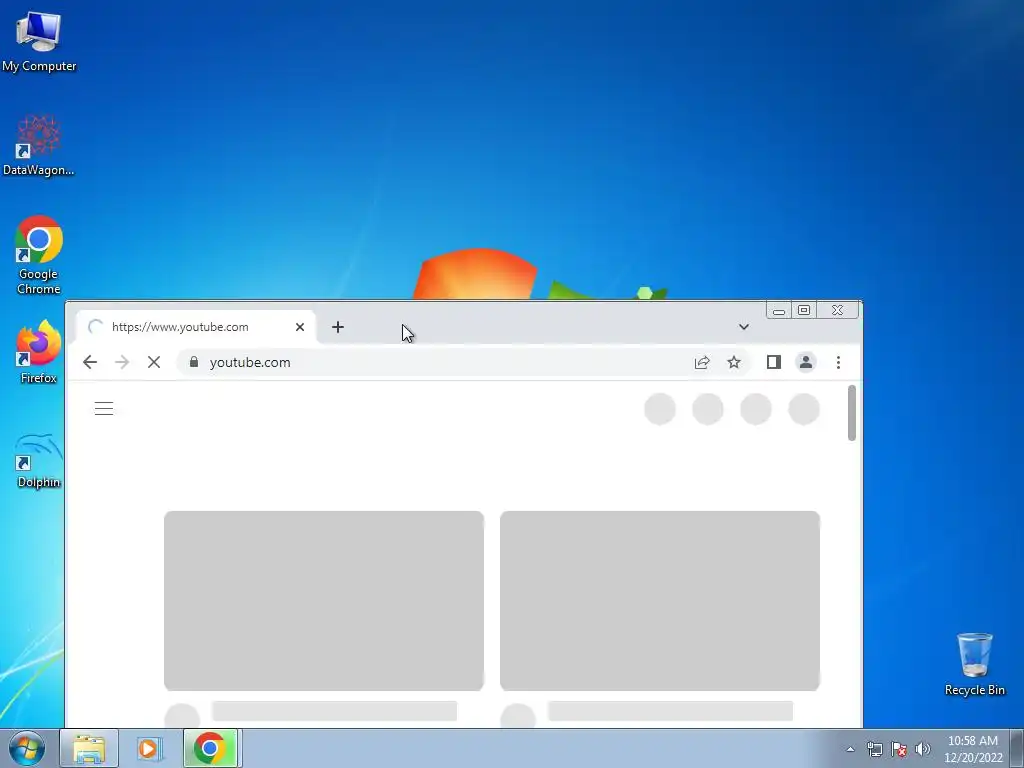Viewport: 1024px width, 768px height.
Task: Click the lock icon beside youtube.com
Action: 193,362
